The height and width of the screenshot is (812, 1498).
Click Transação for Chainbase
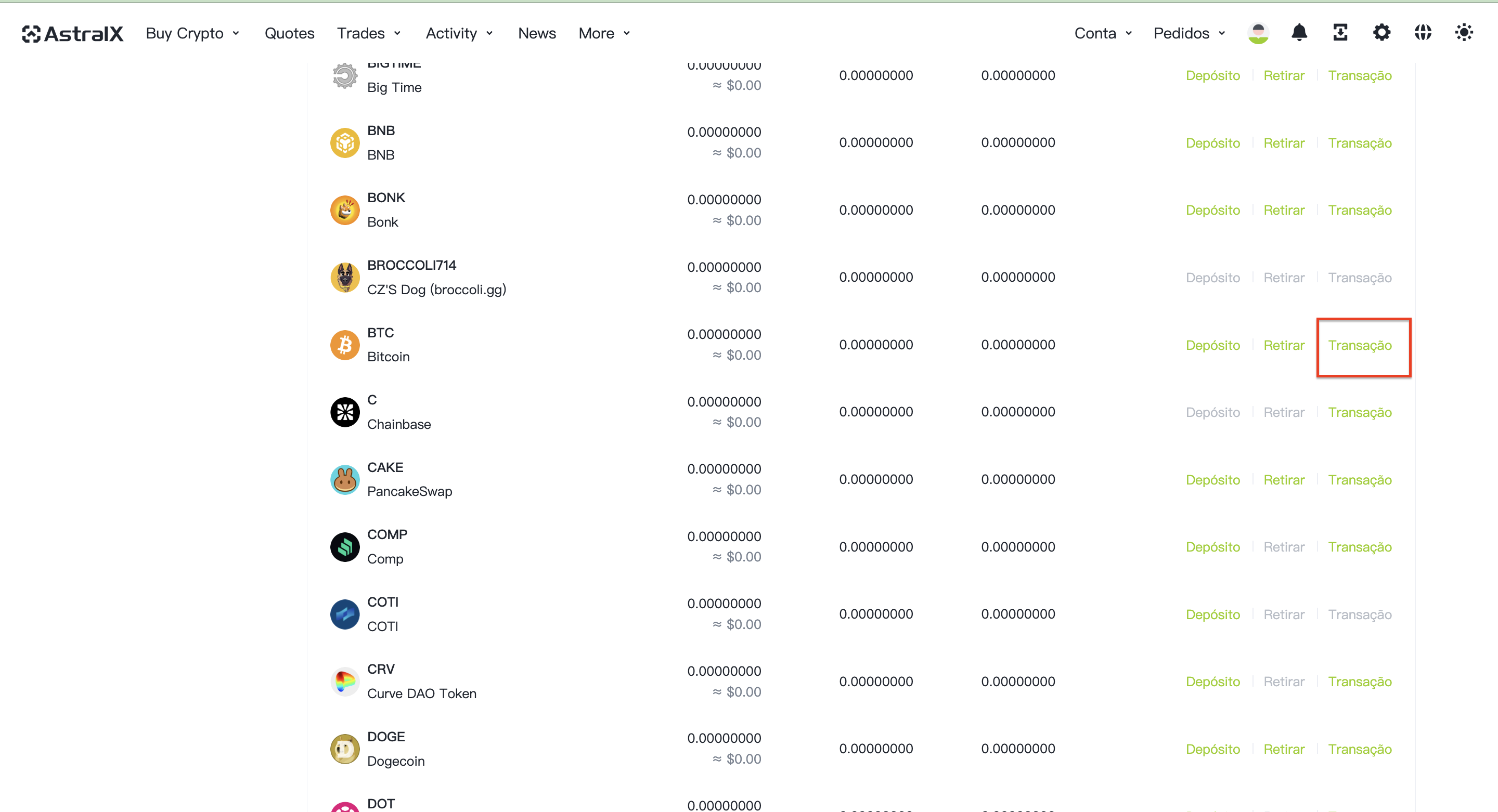(x=1360, y=412)
